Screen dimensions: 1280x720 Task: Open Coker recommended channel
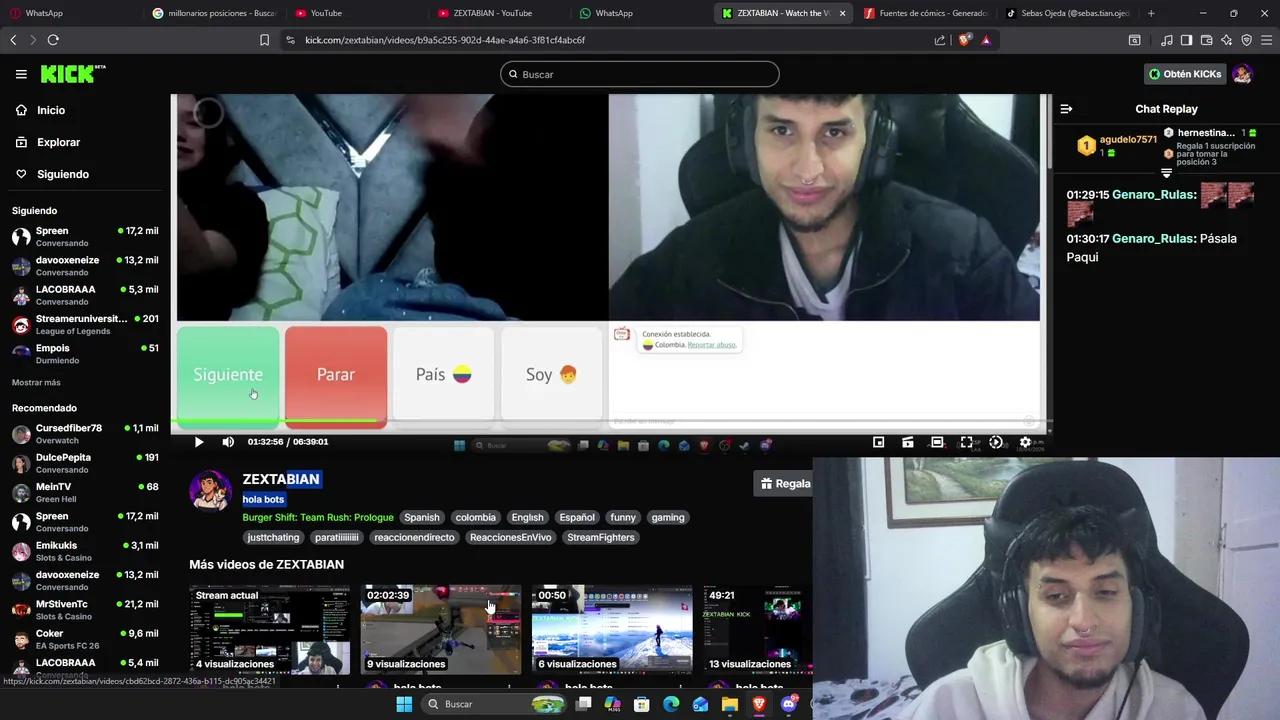tap(85, 639)
